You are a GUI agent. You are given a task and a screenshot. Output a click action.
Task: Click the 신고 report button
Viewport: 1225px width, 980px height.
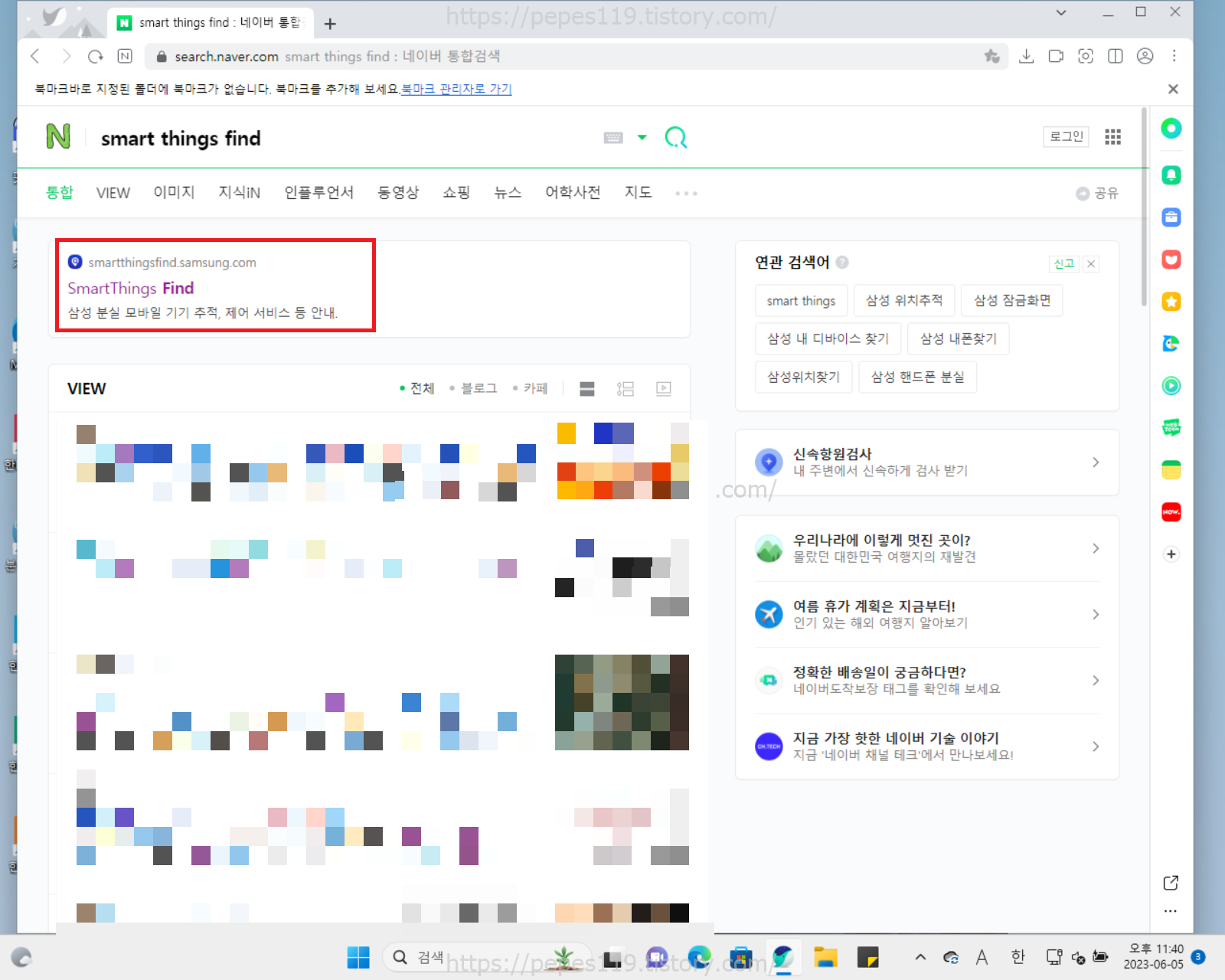pyautogui.click(x=1063, y=264)
